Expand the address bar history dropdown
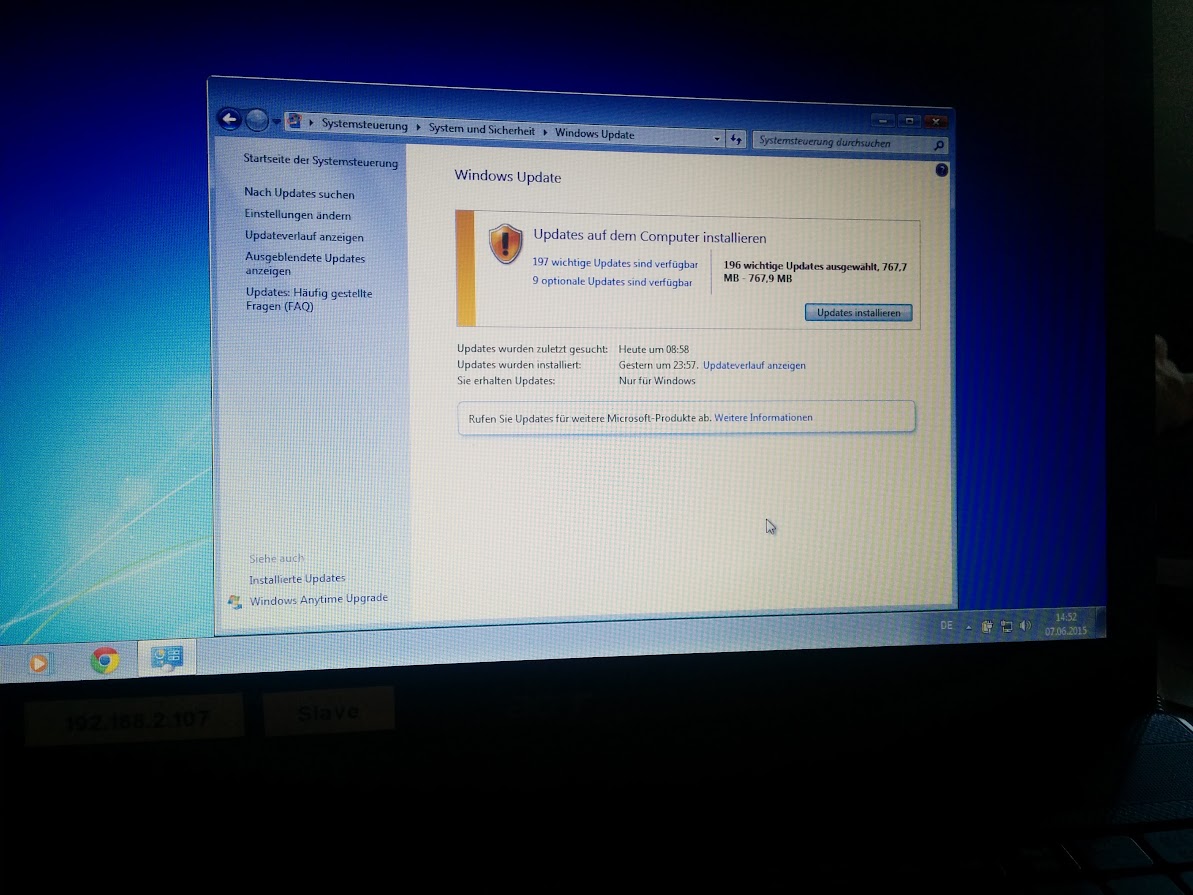The width and height of the screenshot is (1193, 895). 717,139
